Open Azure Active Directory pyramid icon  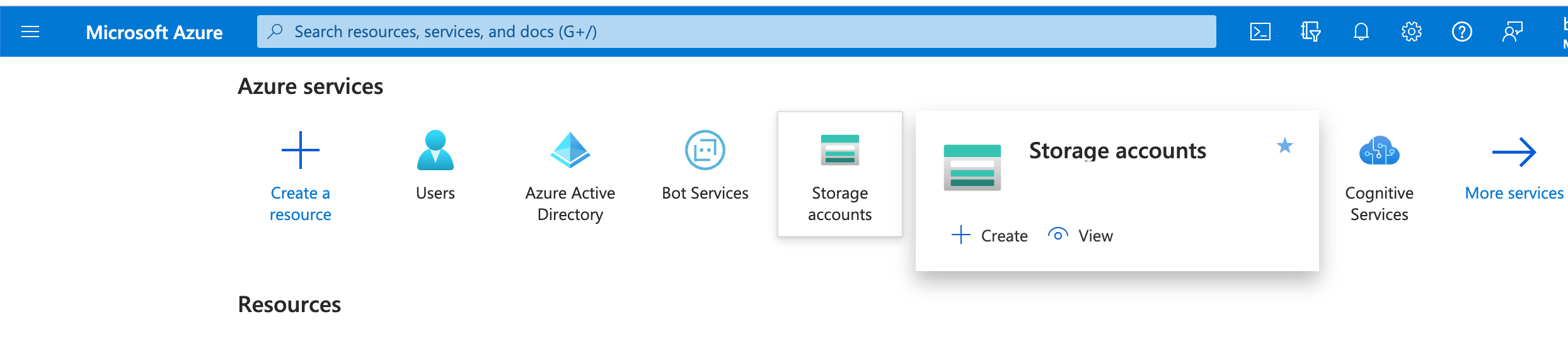[570, 150]
